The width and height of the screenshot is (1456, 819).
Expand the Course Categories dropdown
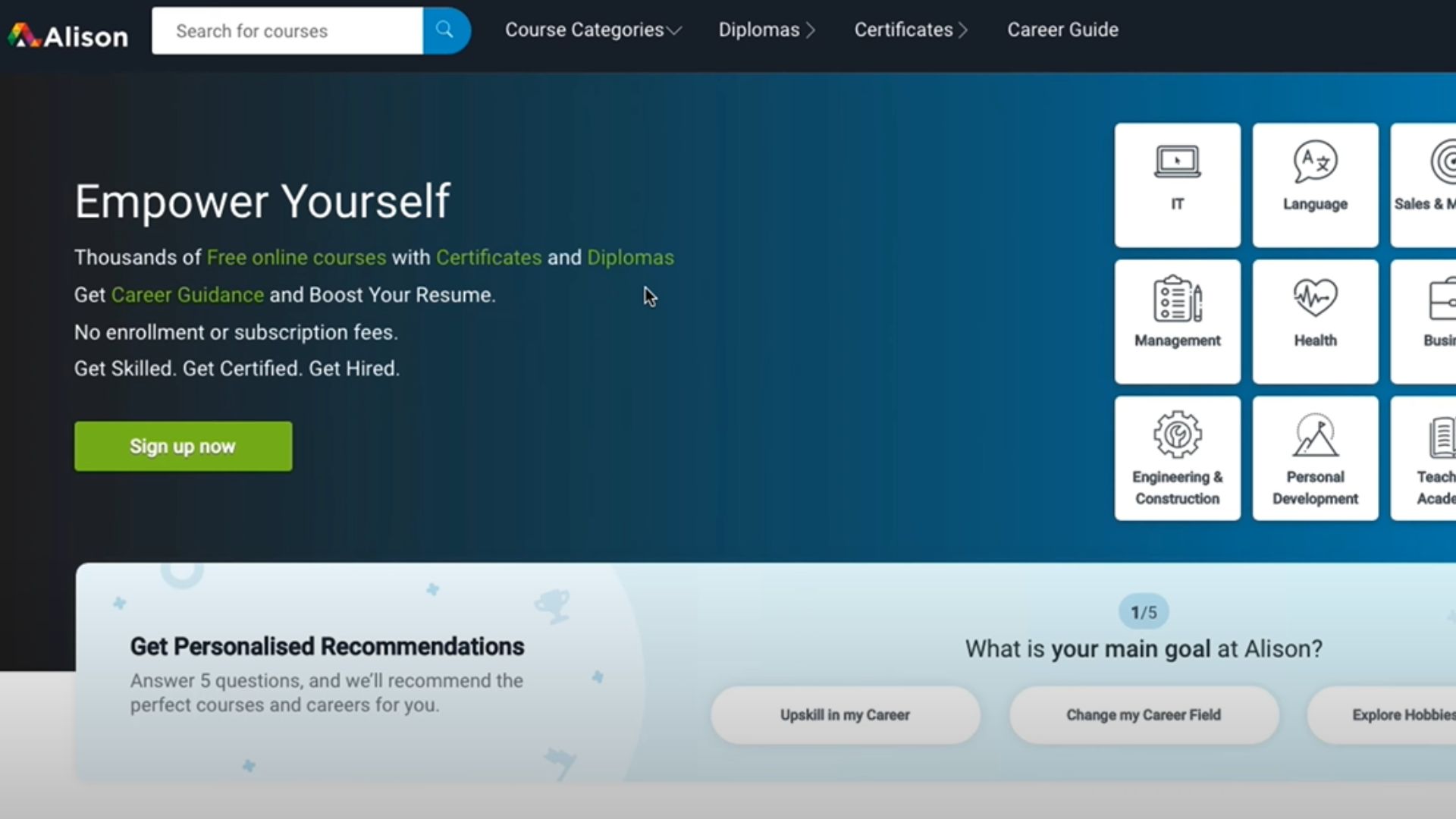pyautogui.click(x=593, y=30)
